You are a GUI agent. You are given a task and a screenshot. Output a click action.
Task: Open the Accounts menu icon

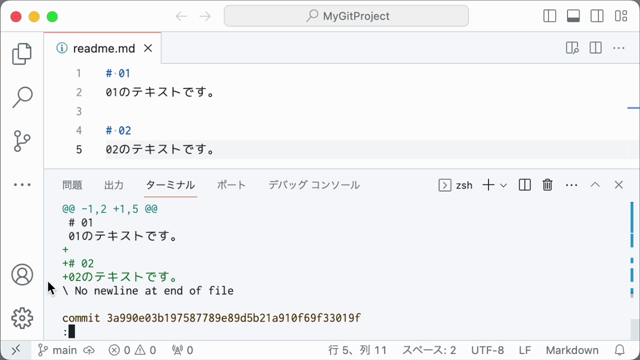[x=22, y=274]
